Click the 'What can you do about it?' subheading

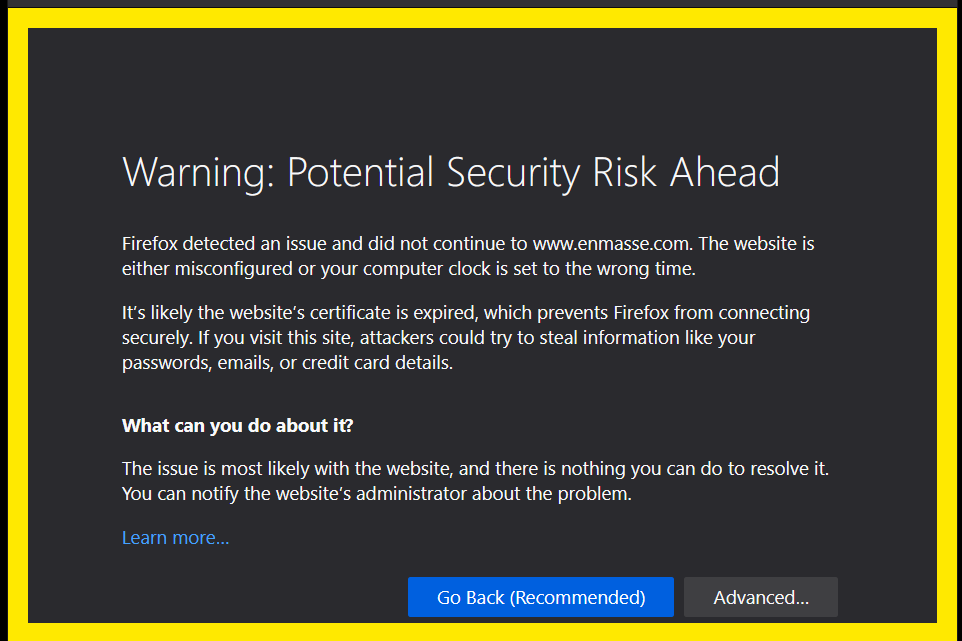click(x=237, y=425)
